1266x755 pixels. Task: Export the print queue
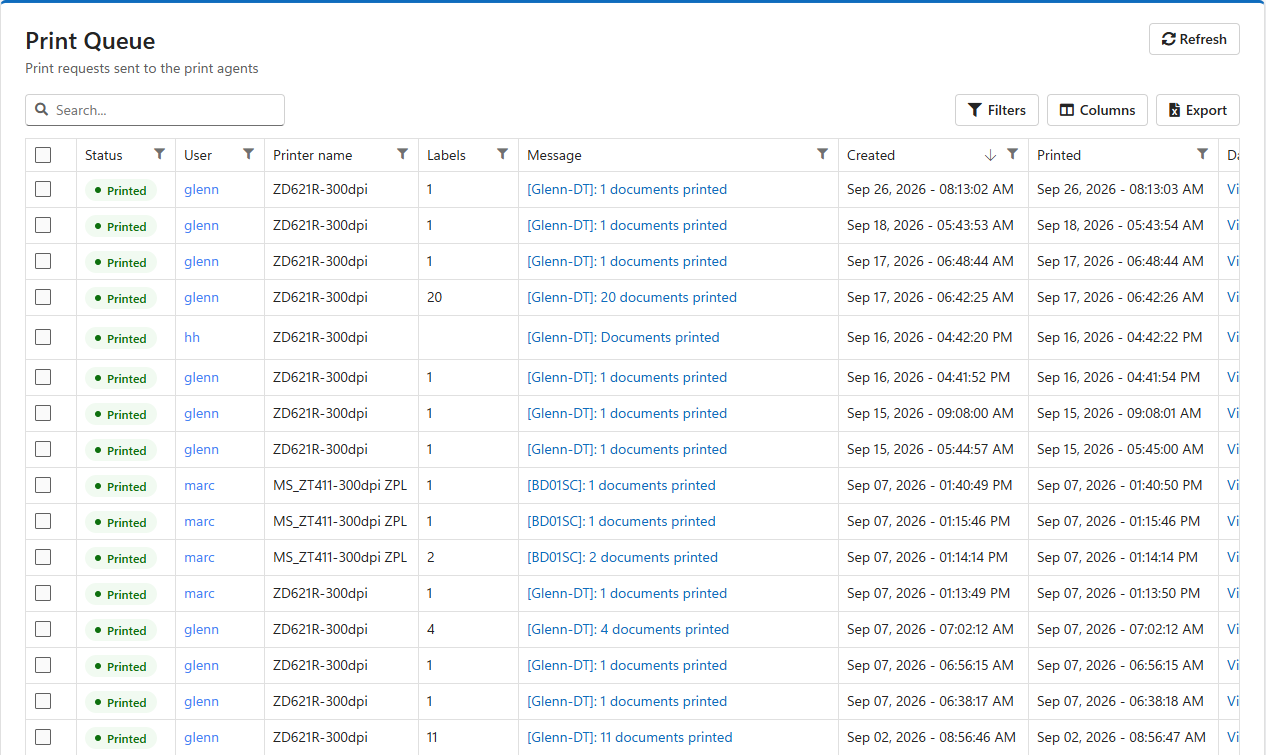(1198, 110)
